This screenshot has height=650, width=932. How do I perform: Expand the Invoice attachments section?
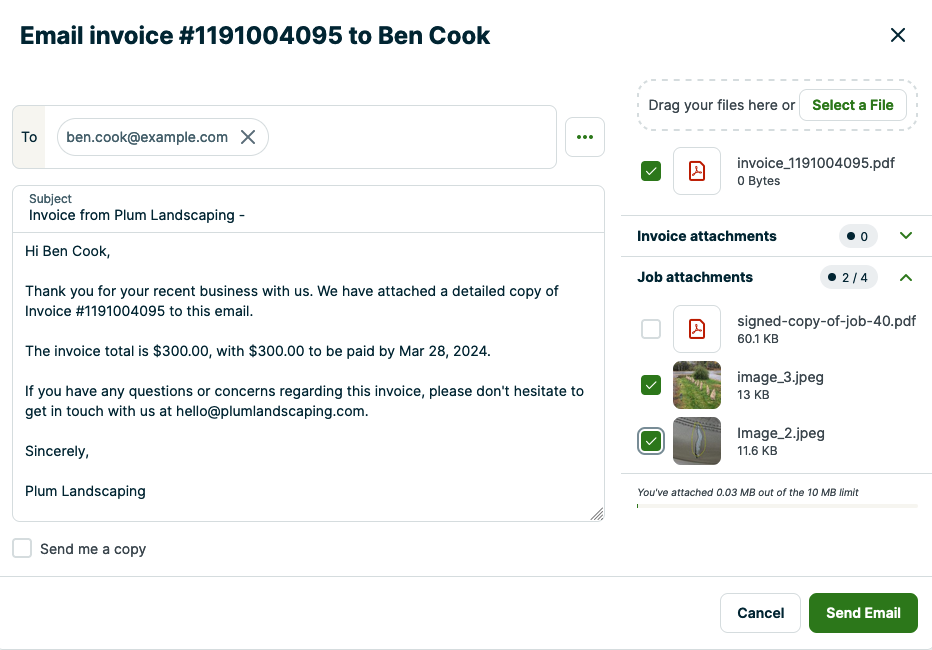pos(906,236)
